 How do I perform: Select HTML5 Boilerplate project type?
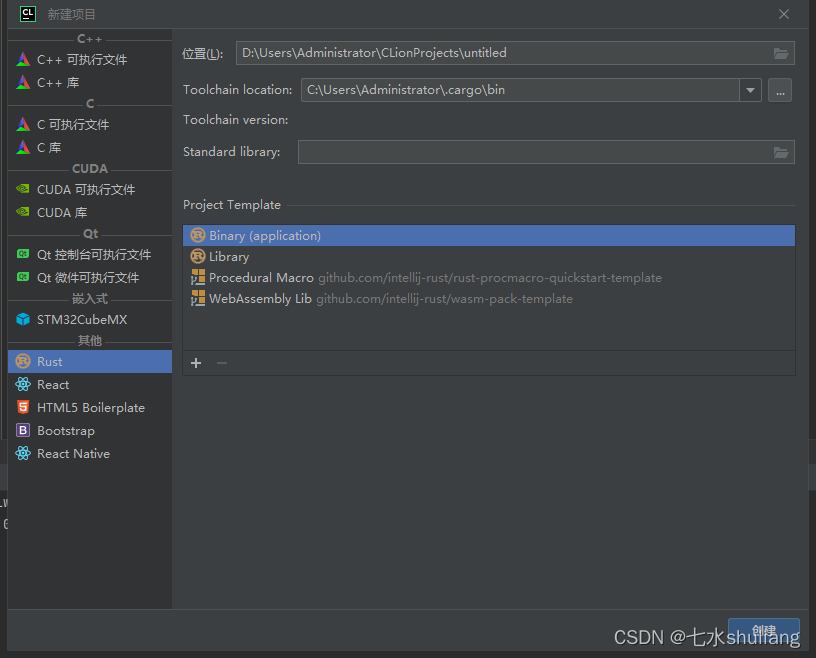click(90, 408)
